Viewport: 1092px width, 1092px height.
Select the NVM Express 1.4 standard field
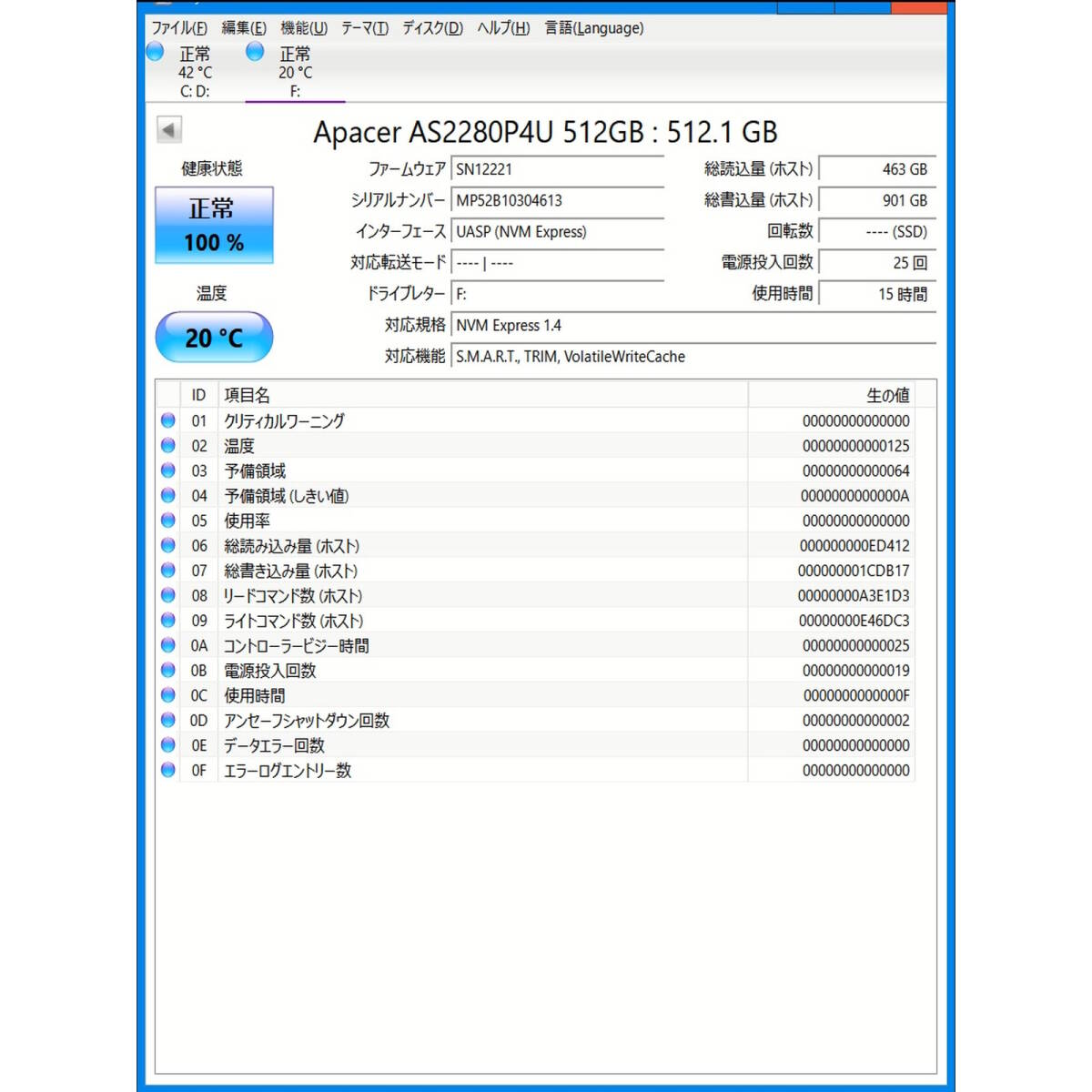point(693,326)
